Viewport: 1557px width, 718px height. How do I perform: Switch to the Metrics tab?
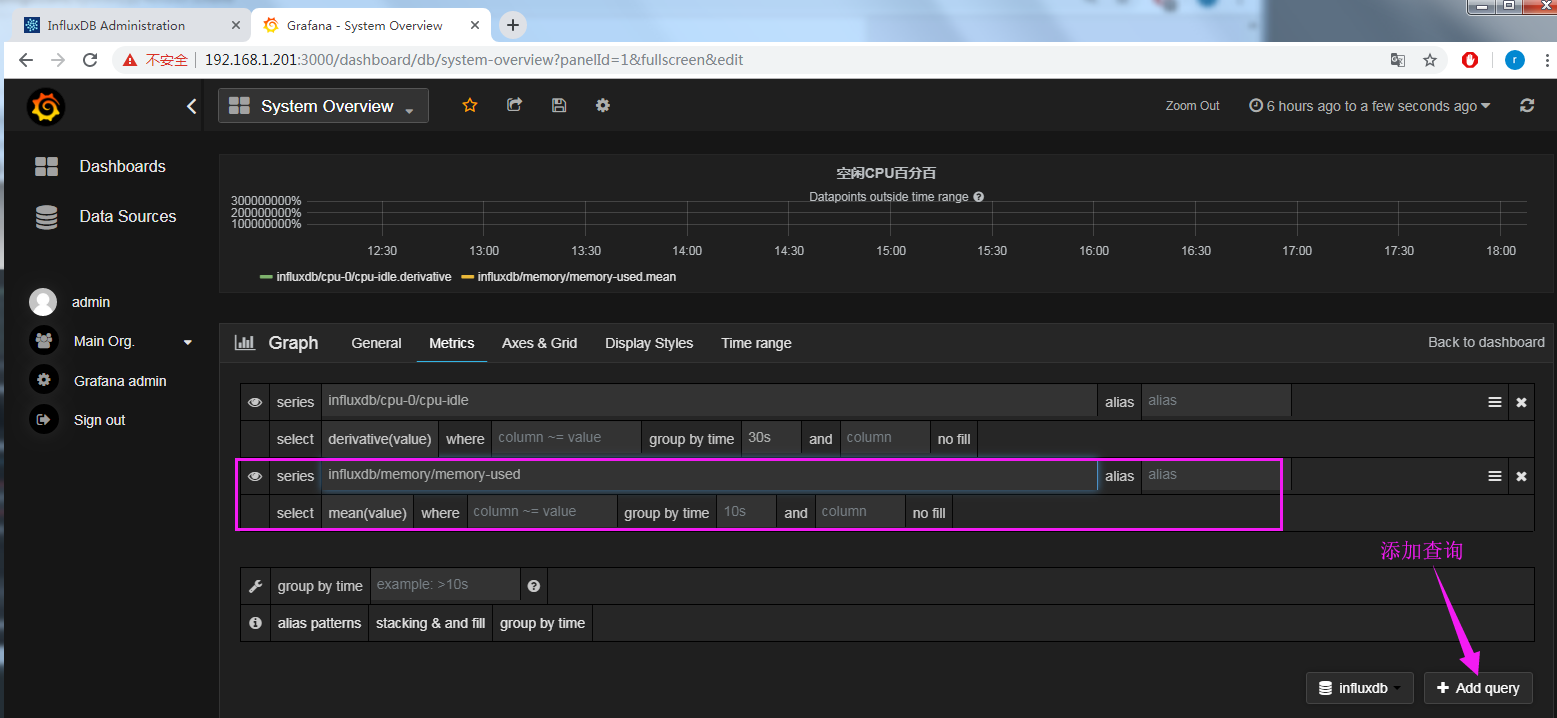(452, 343)
